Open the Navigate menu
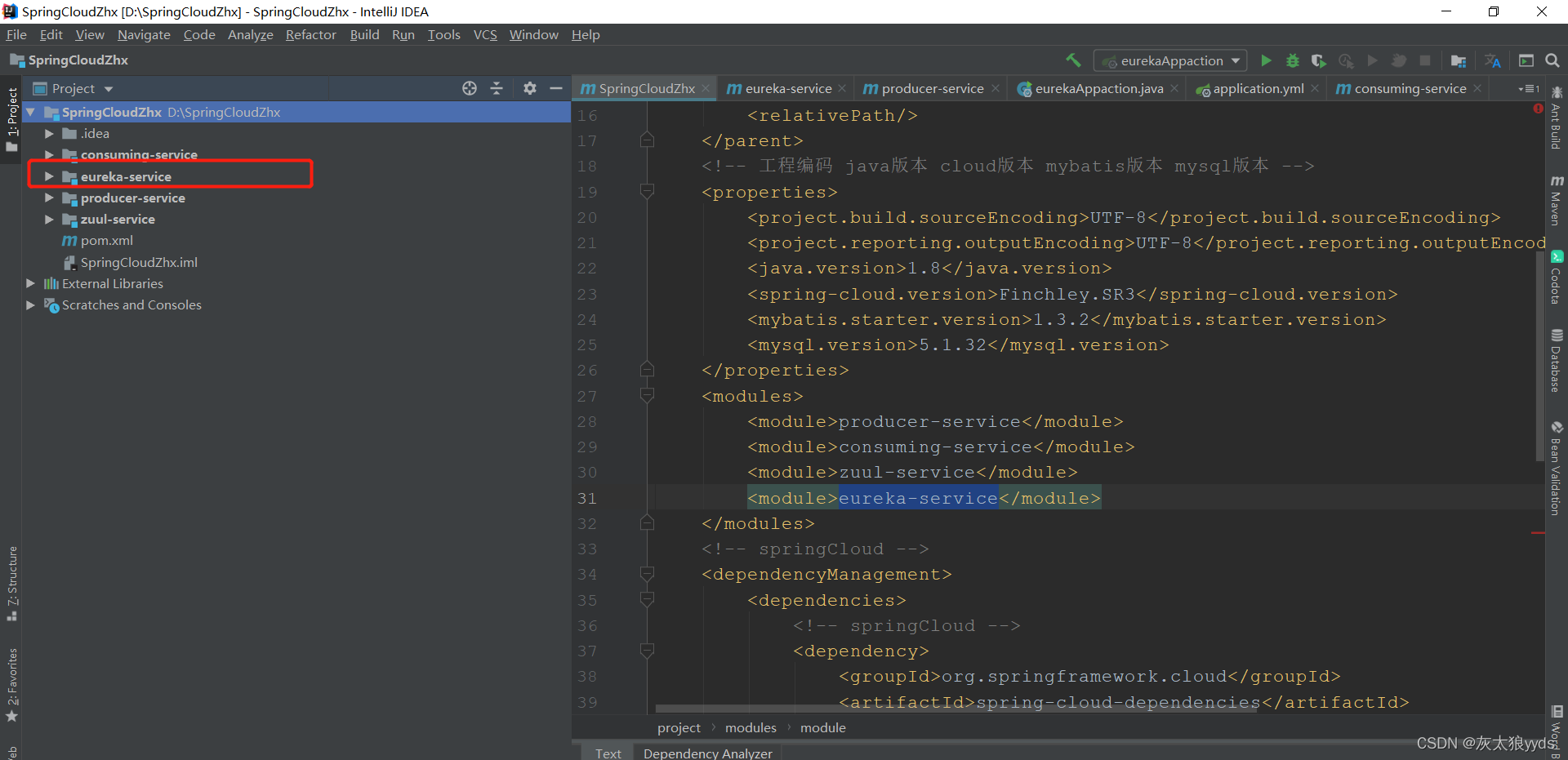This screenshot has height=760, width=1568. [x=144, y=34]
